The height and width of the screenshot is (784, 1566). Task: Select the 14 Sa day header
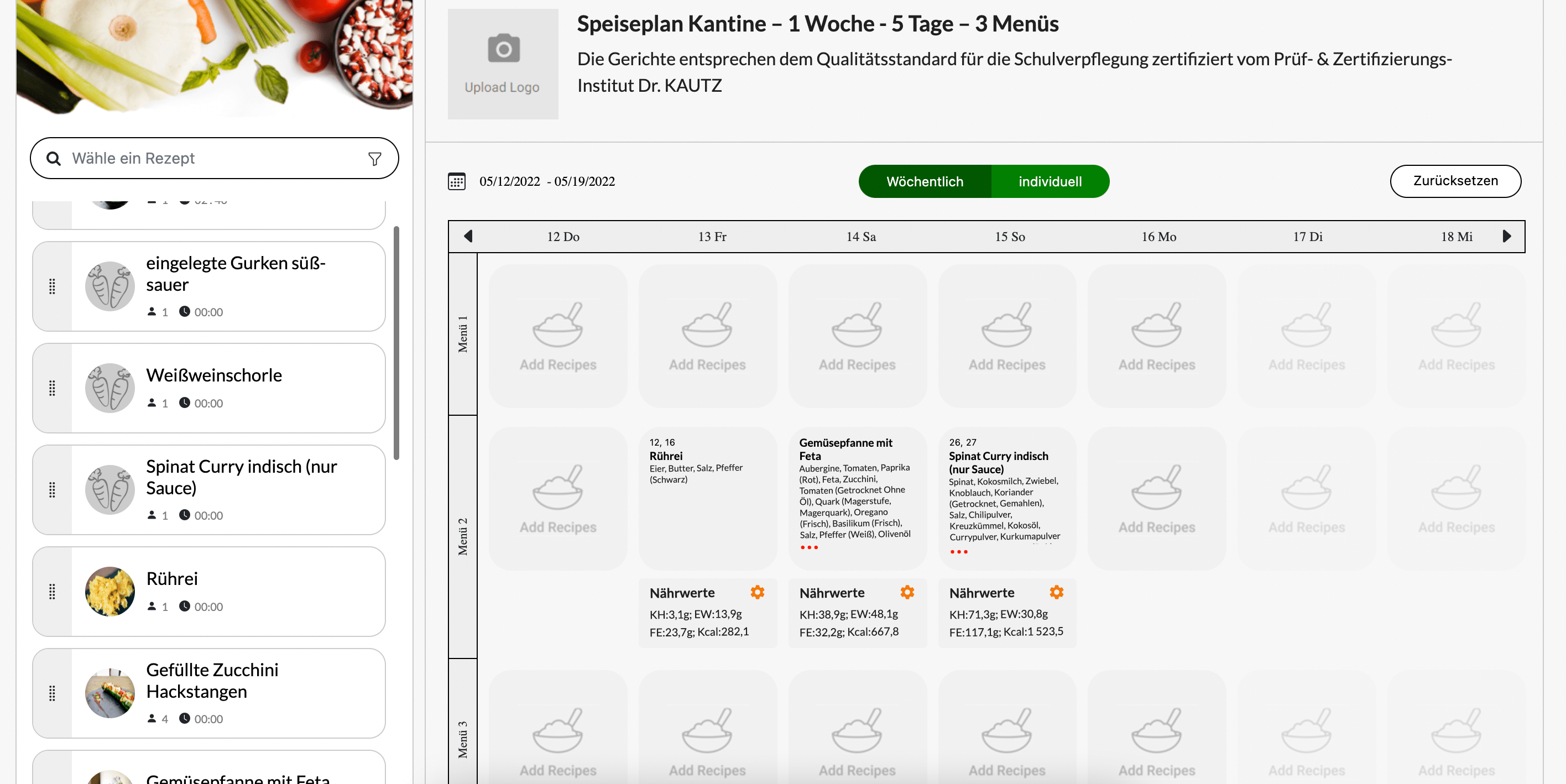tap(861, 237)
